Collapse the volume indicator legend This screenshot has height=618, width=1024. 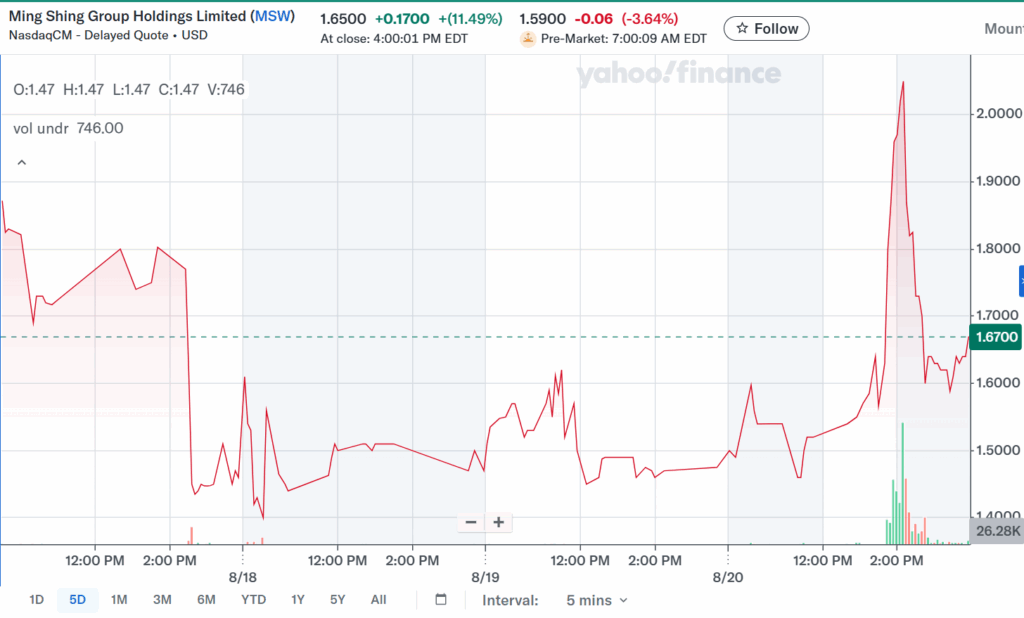click(21, 160)
